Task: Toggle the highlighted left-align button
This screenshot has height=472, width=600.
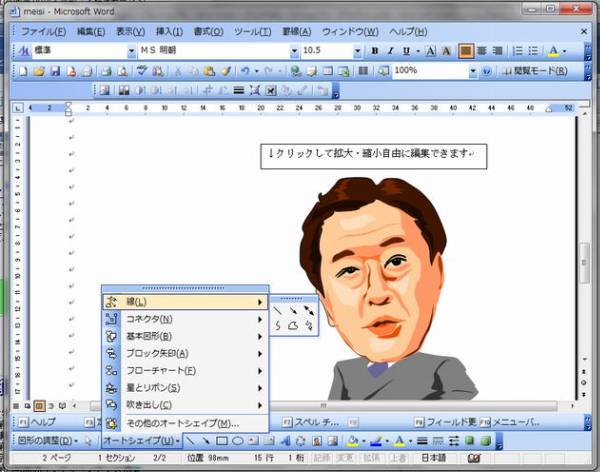Action: [x=466, y=51]
